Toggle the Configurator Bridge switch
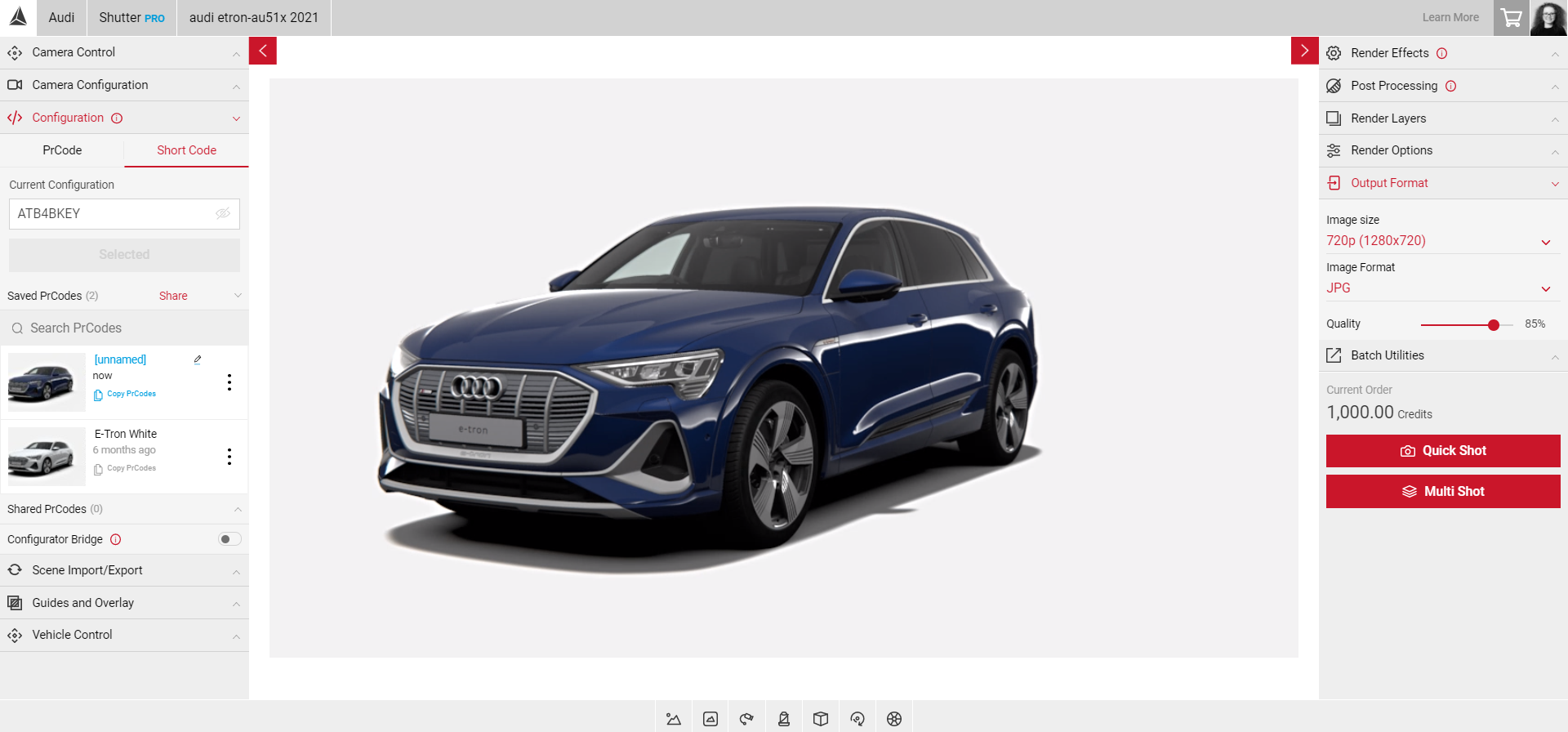 [x=229, y=539]
